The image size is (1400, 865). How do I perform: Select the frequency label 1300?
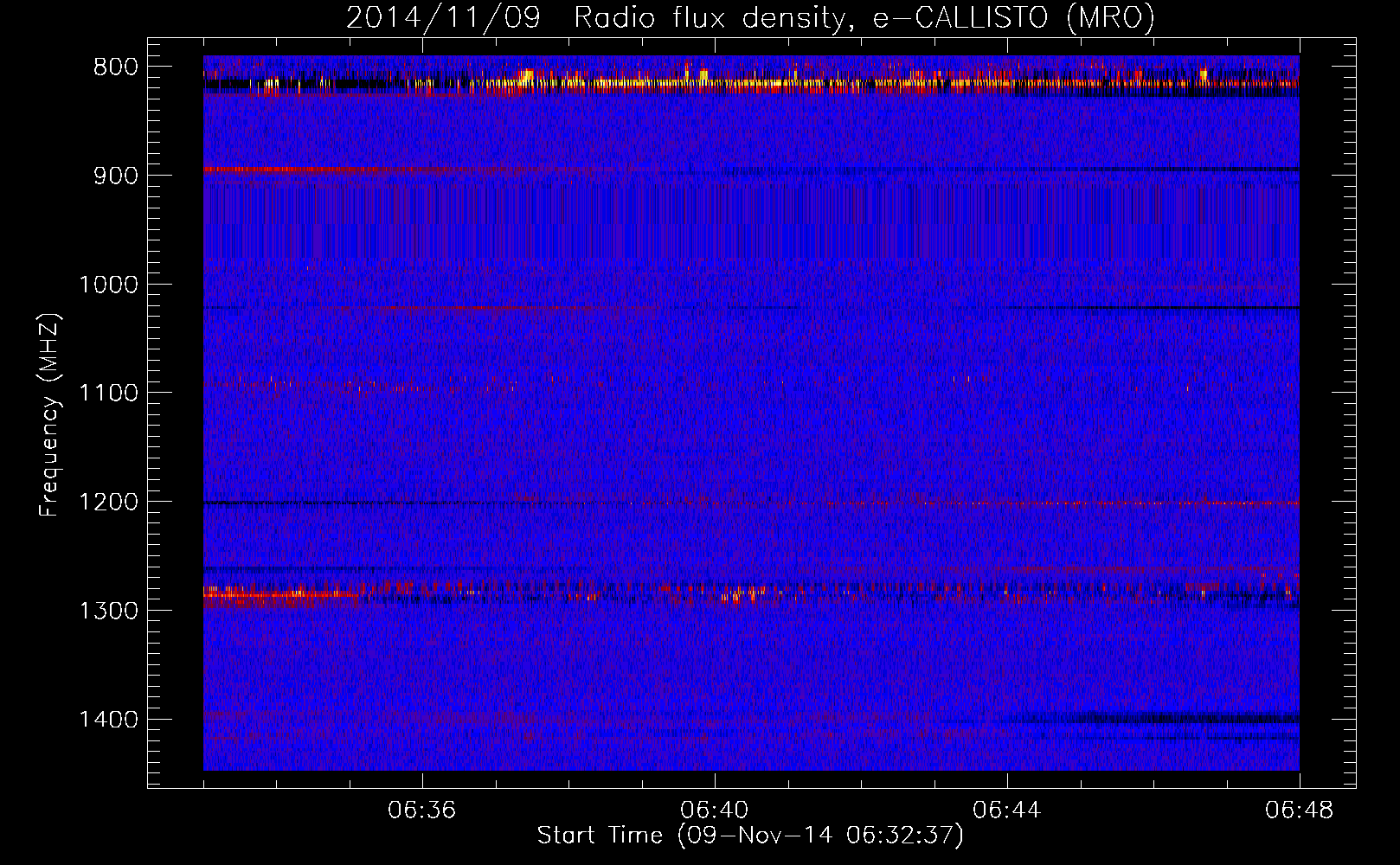pyautogui.click(x=108, y=611)
